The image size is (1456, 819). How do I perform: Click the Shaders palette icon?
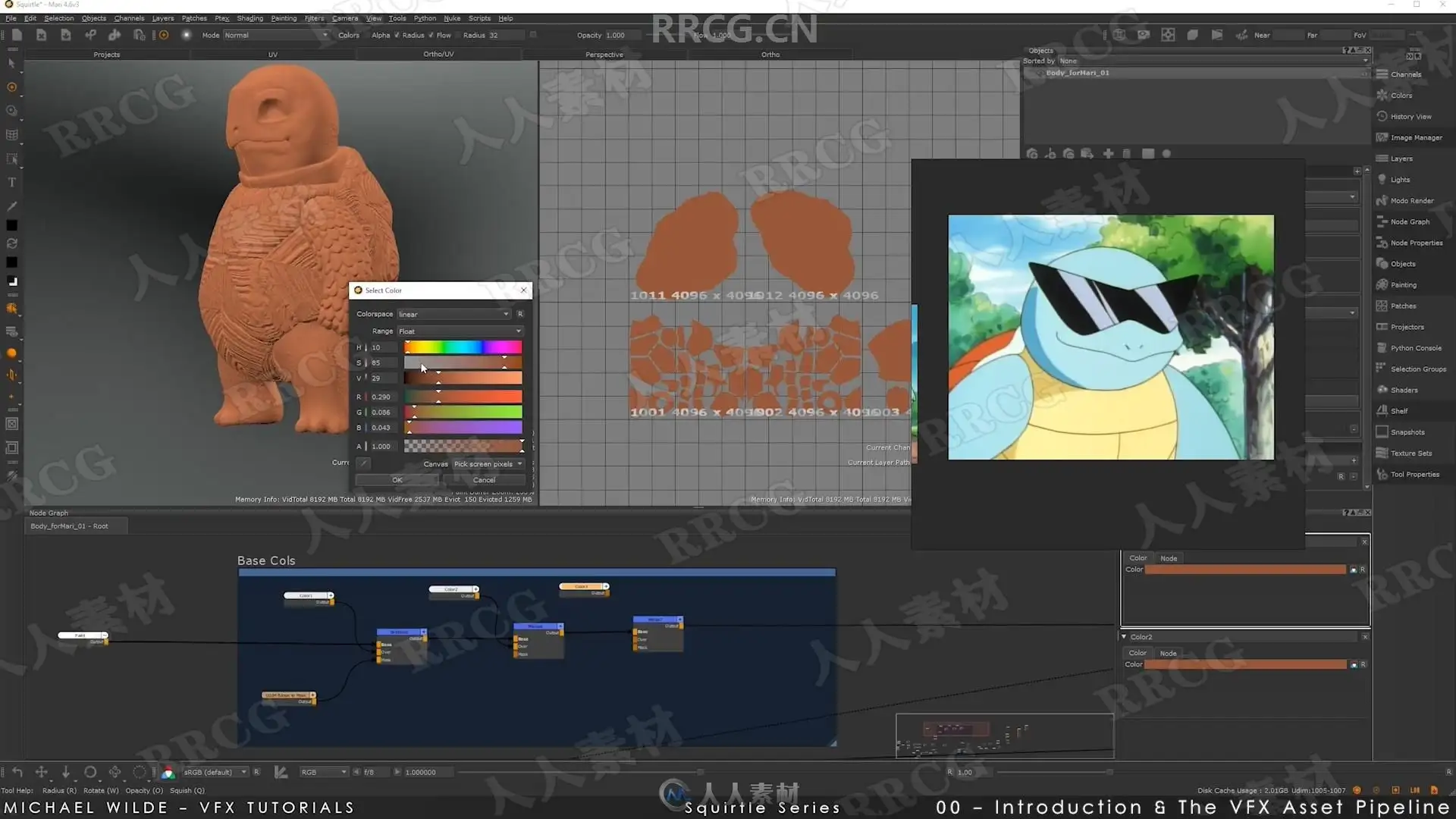click(1382, 390)
